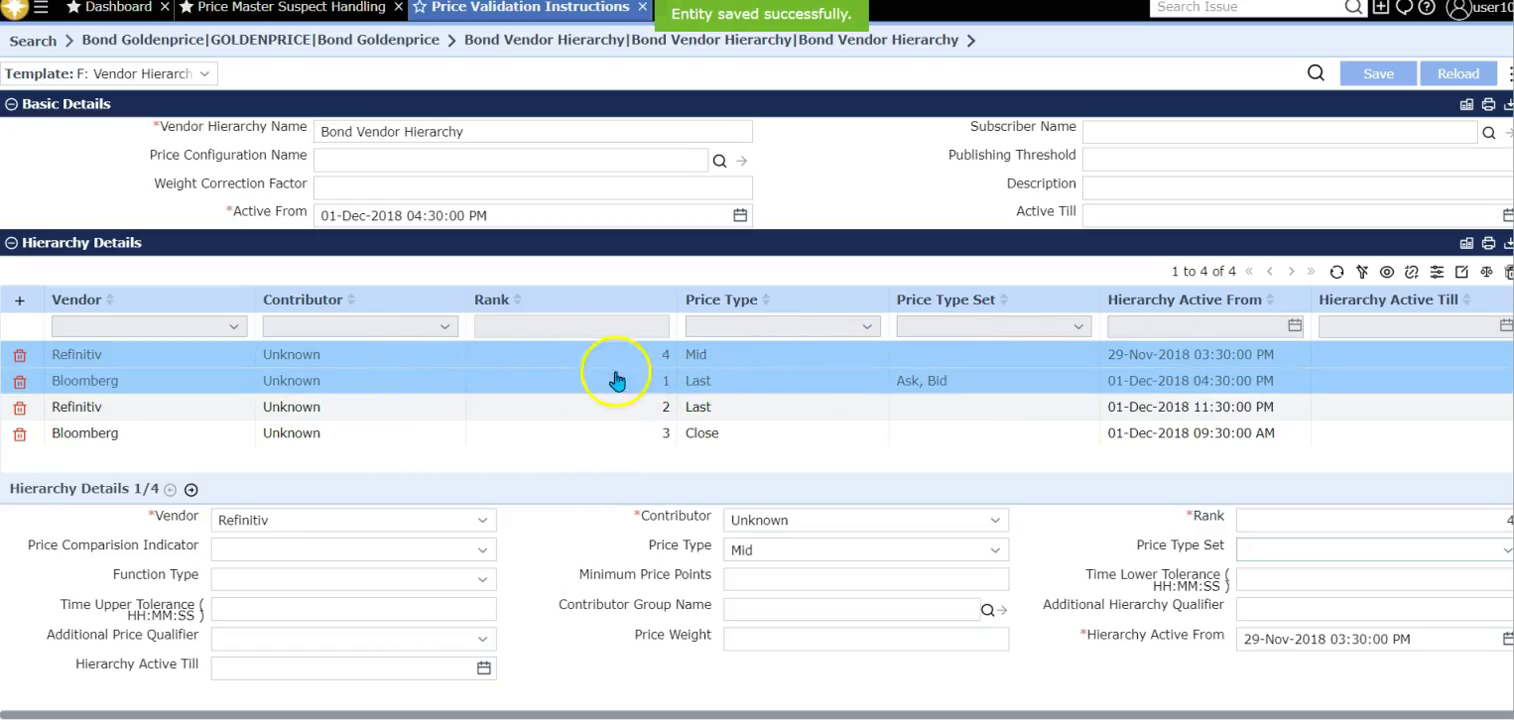Open Price Comparision Indicator dropdown

[353, 550]
